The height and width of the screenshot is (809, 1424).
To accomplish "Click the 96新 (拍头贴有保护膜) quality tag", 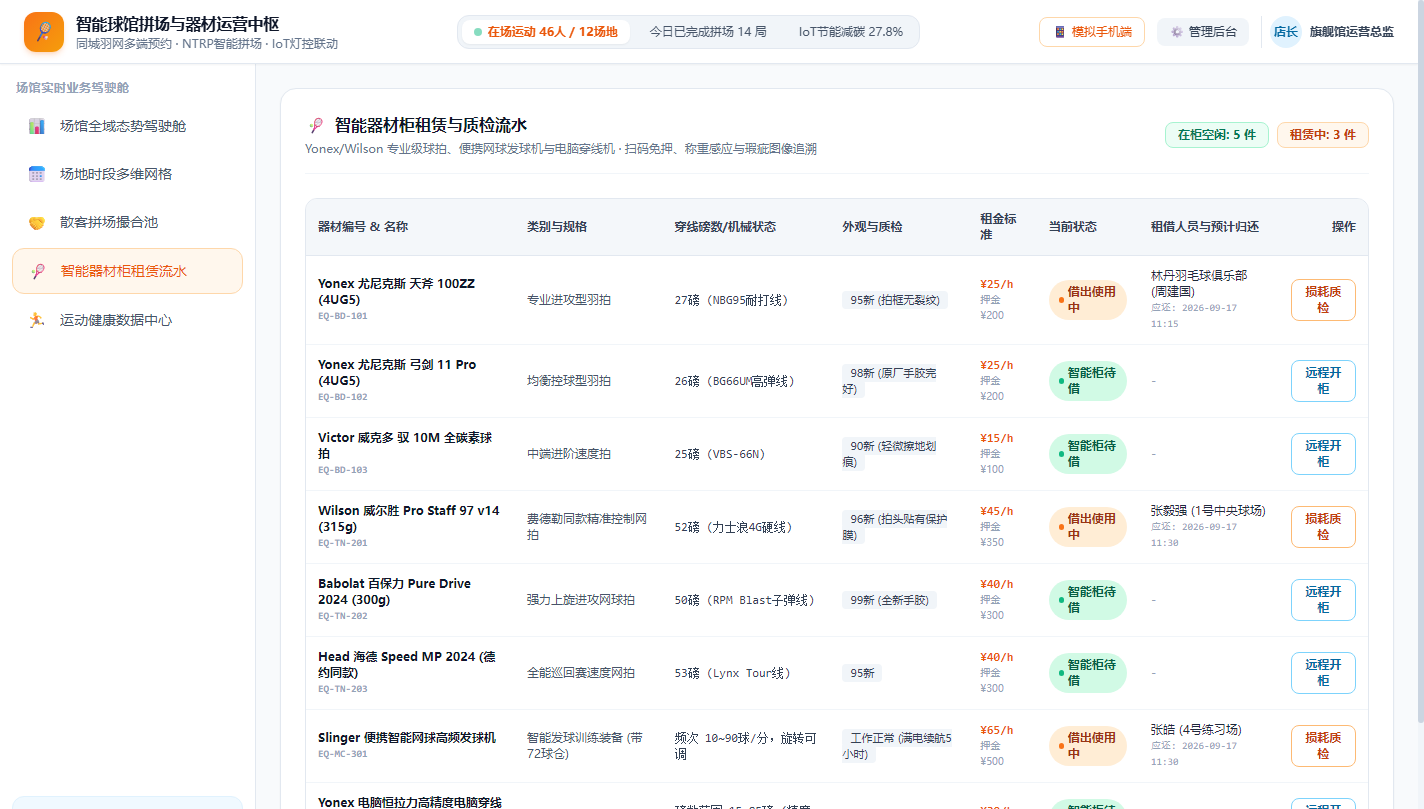I will [895, 527].
